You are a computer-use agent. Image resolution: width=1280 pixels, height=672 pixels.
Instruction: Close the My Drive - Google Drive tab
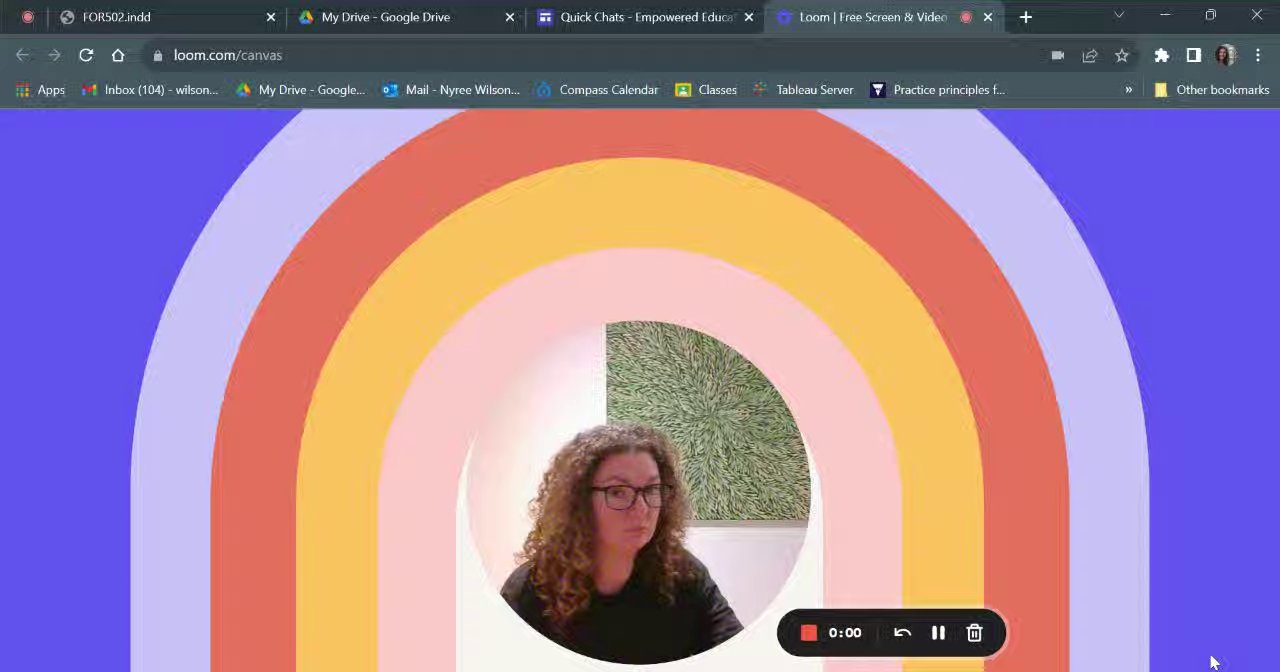[510, 17]
